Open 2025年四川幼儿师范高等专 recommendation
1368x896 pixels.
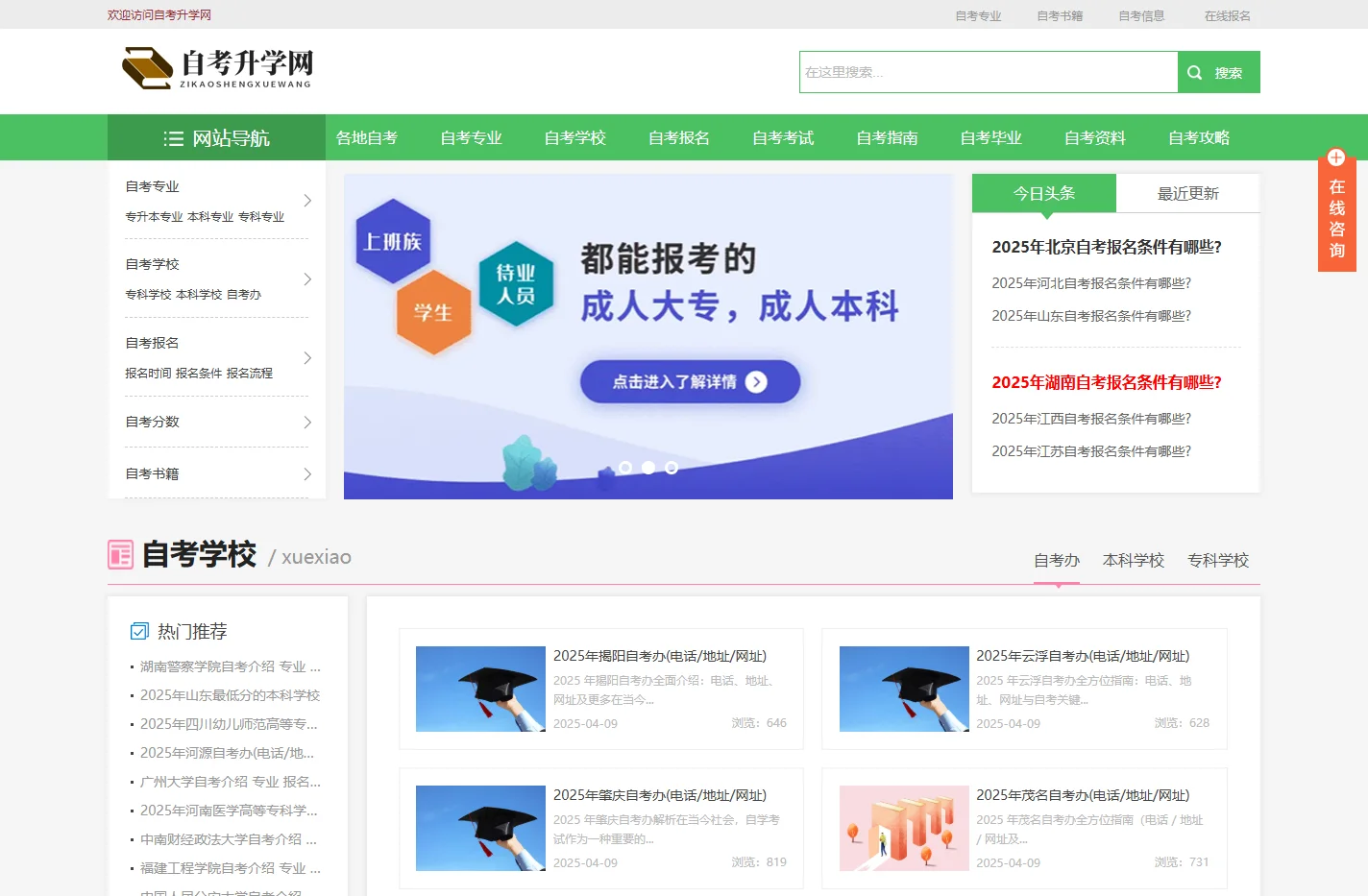(229, 724)
